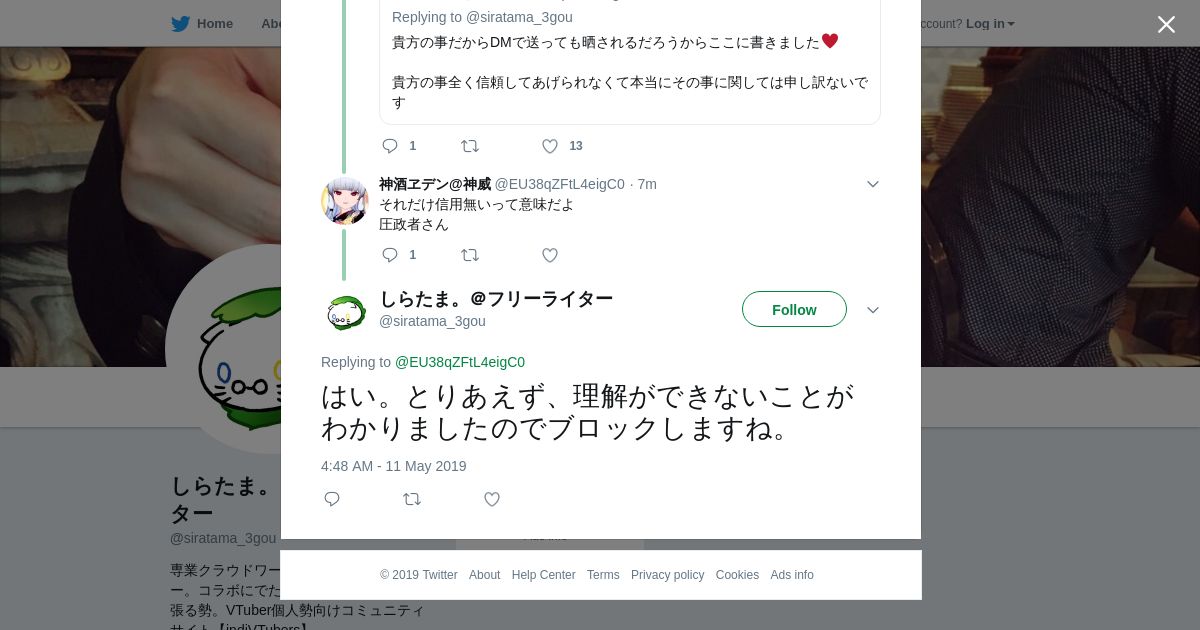The image size is (1200, 630).
Task: Open the Privacy policy footer link
Action: tap(667, 575)
